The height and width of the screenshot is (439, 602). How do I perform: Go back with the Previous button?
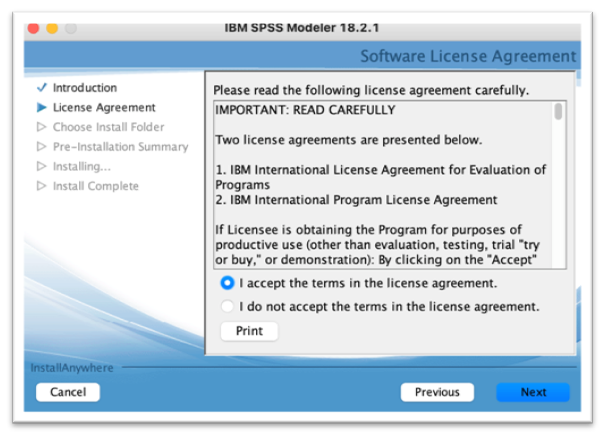click(437, 392)
